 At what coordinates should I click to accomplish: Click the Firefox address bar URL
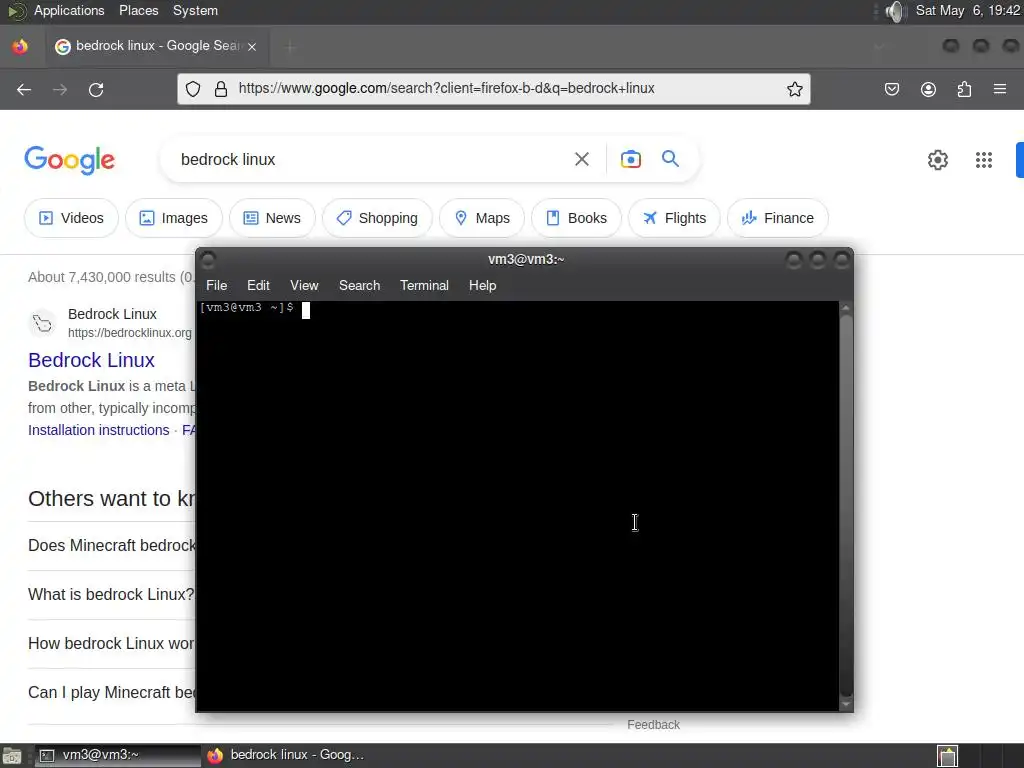click(x=446, y=88)
